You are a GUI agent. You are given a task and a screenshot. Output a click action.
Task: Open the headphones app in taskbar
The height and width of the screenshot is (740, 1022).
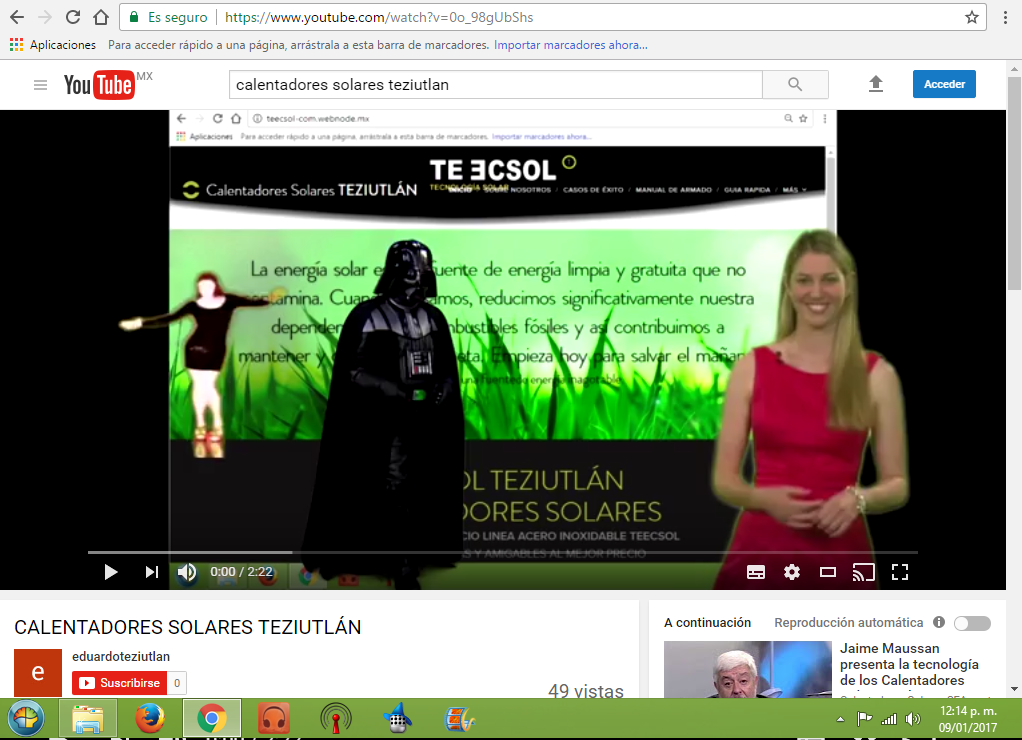coord(274,719)
